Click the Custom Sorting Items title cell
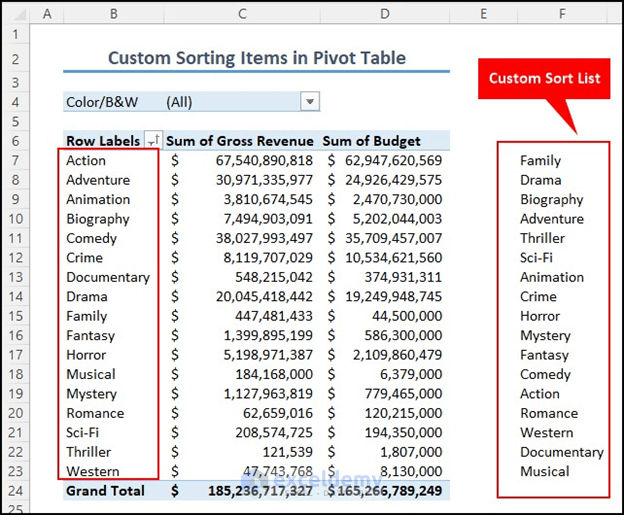 tap(256, 58)
